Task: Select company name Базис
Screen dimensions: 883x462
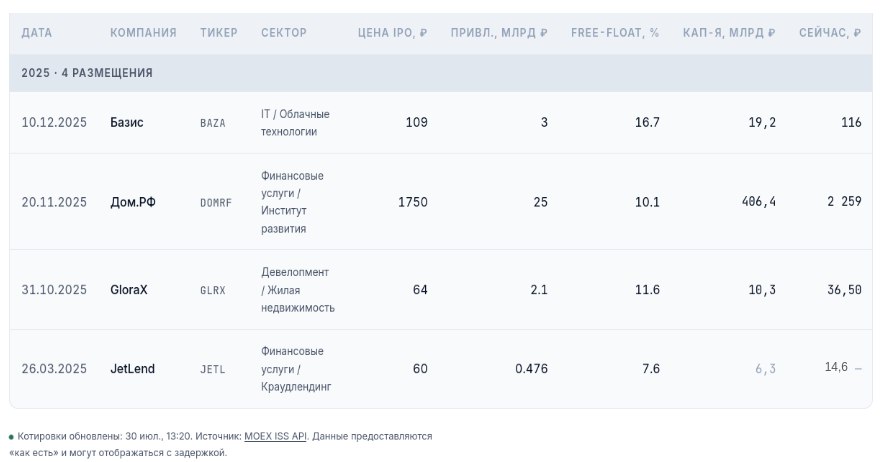Action: tap(127, 122)
